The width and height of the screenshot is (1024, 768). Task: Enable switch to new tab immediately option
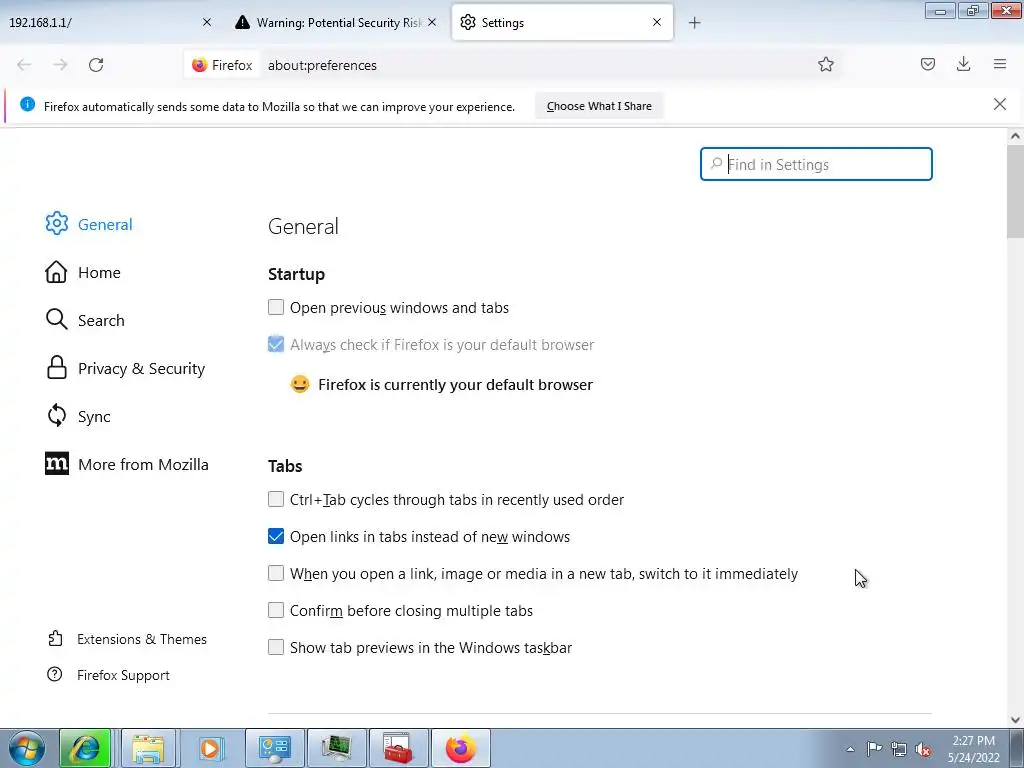click(x=276, y=573)
